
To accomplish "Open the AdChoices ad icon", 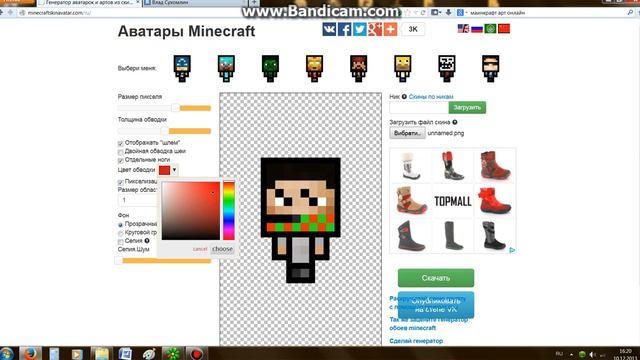I will tap(512, 250).
